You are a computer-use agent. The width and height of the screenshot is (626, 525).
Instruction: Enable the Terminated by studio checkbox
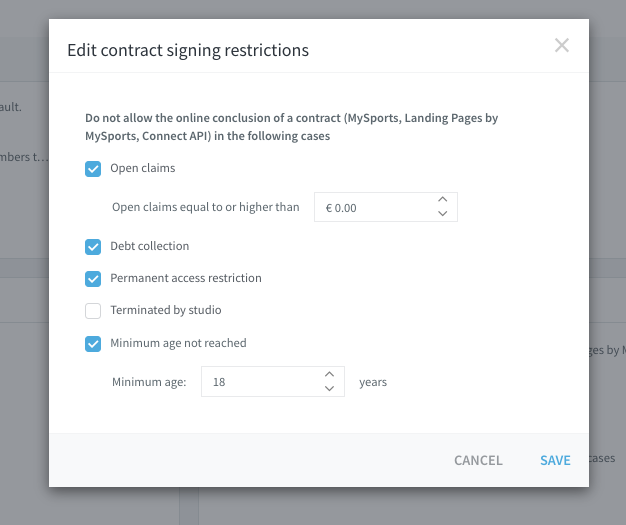(x=93, y=311)
